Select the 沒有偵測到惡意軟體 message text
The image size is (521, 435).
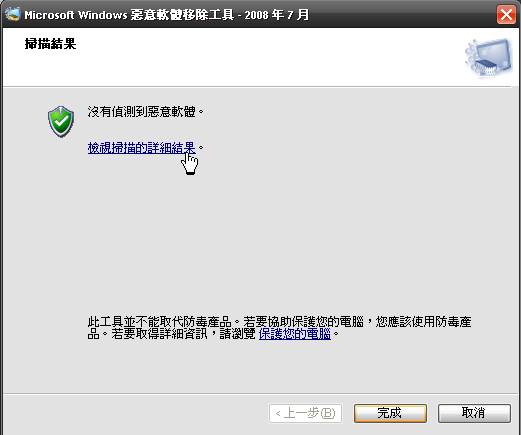click(145, 112)
